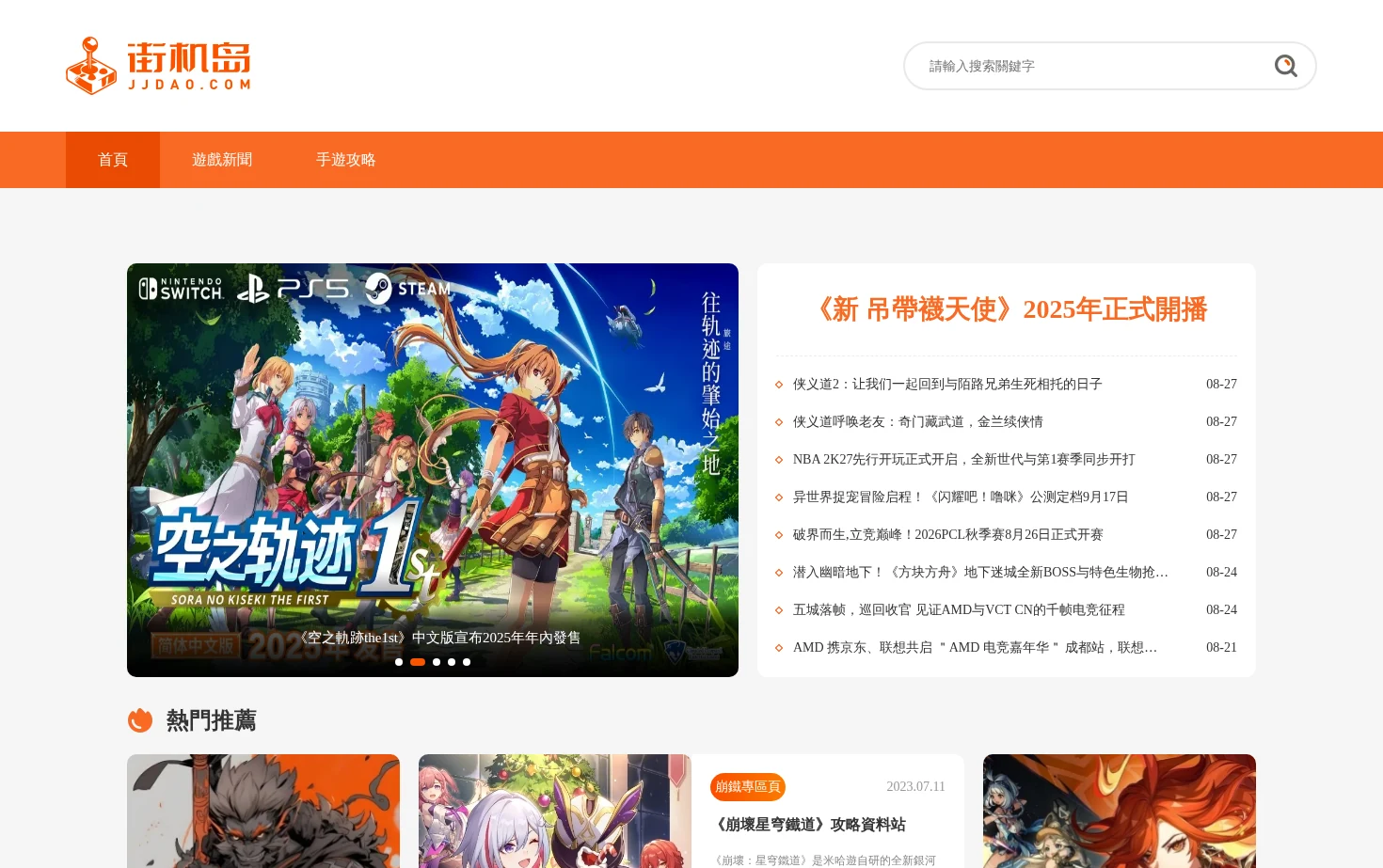Click the 《崩壞：星穹鐵道》 description text
The height and width of the screenshot is (868, 1383).
(x=823, y=860)
